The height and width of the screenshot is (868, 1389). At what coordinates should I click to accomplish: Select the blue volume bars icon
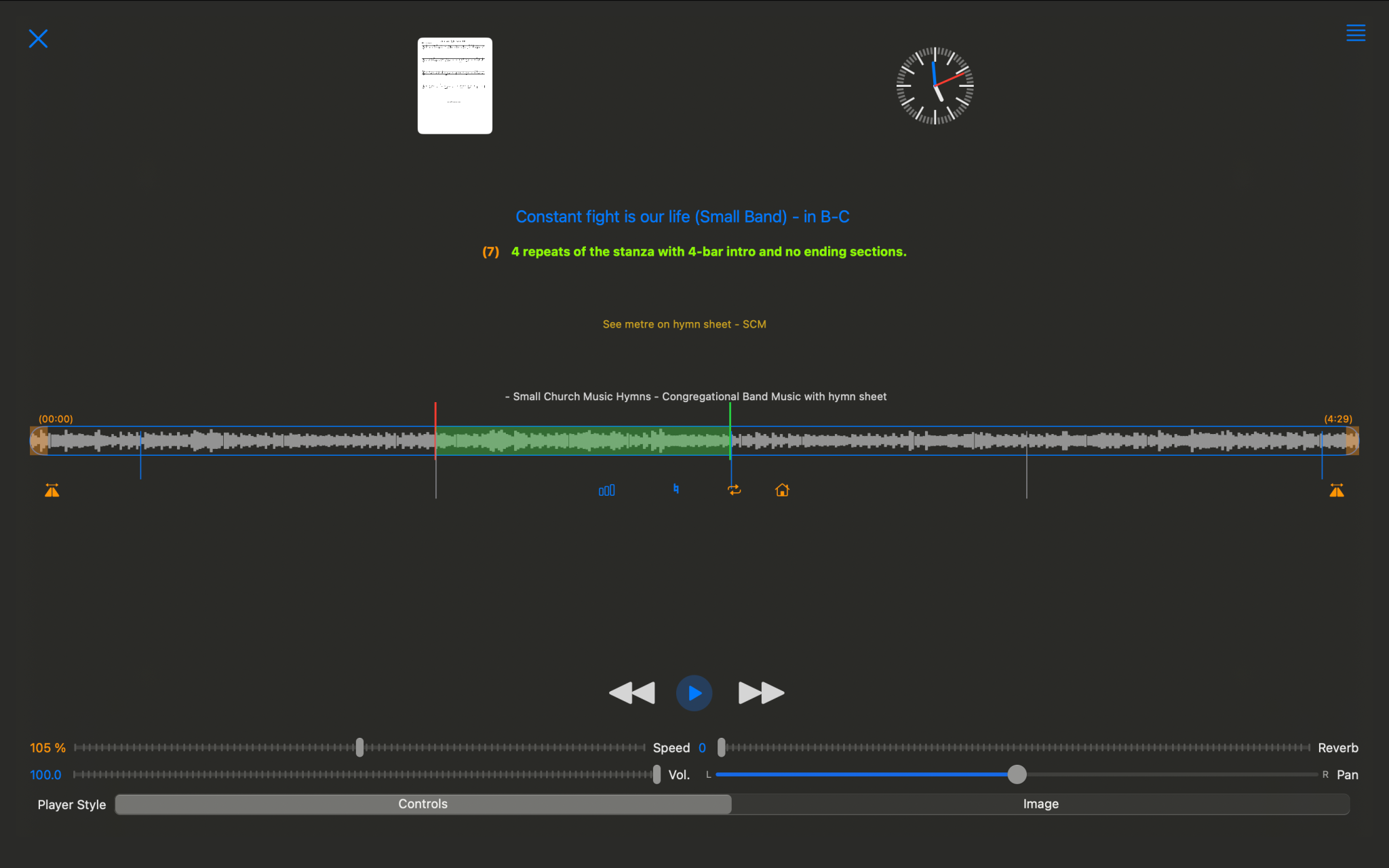(x=606, y=490)
